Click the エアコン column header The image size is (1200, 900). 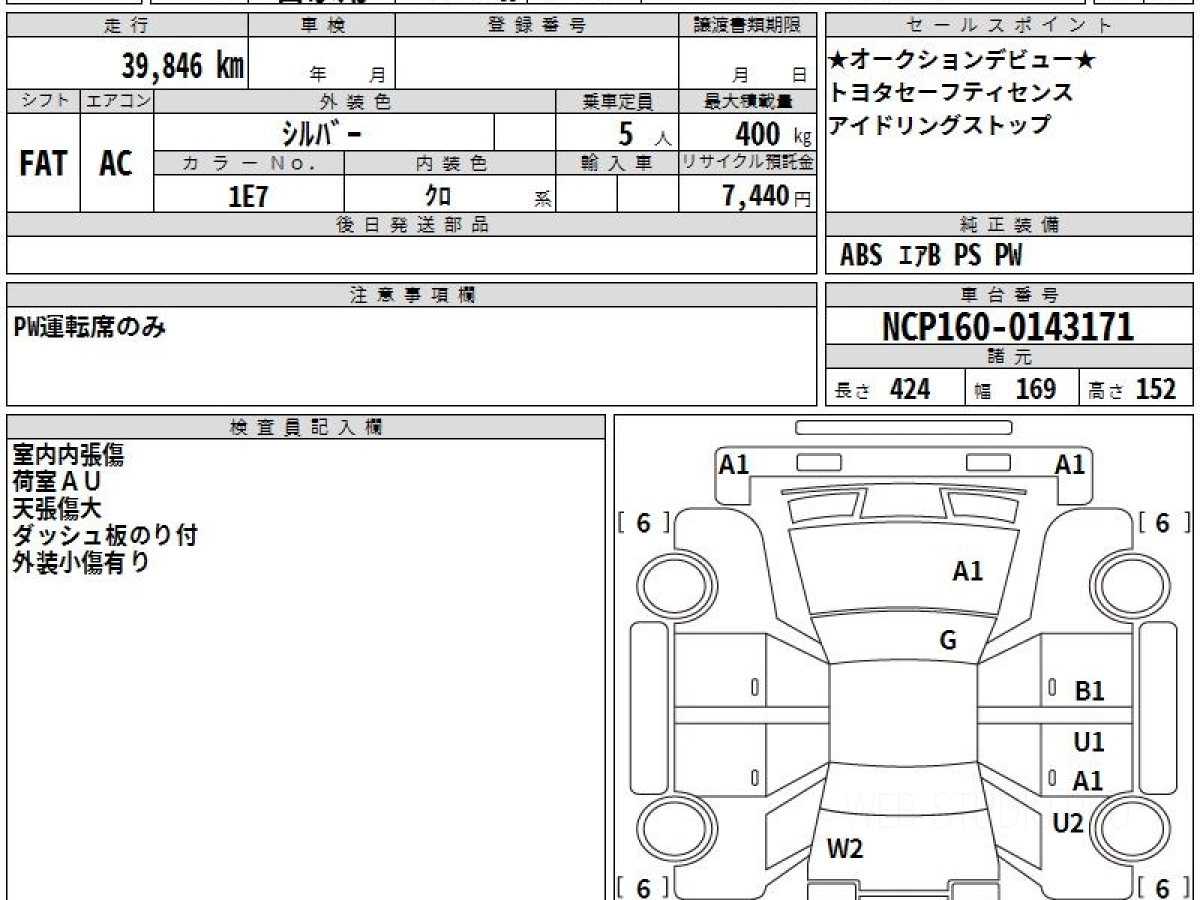click(x=117, y=101)
